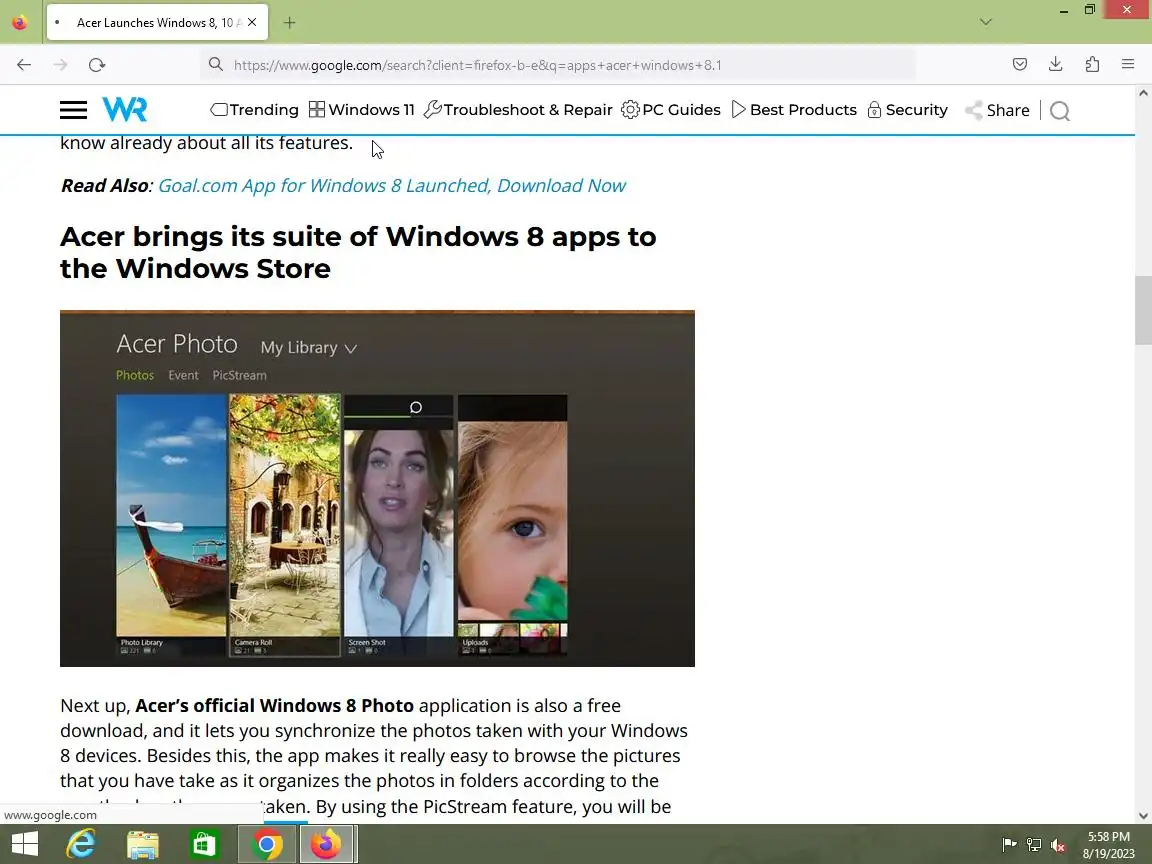1152x864 pixels.
Task: Select the Acer Launches Windows 8 tab
Action: coord(158,22)
